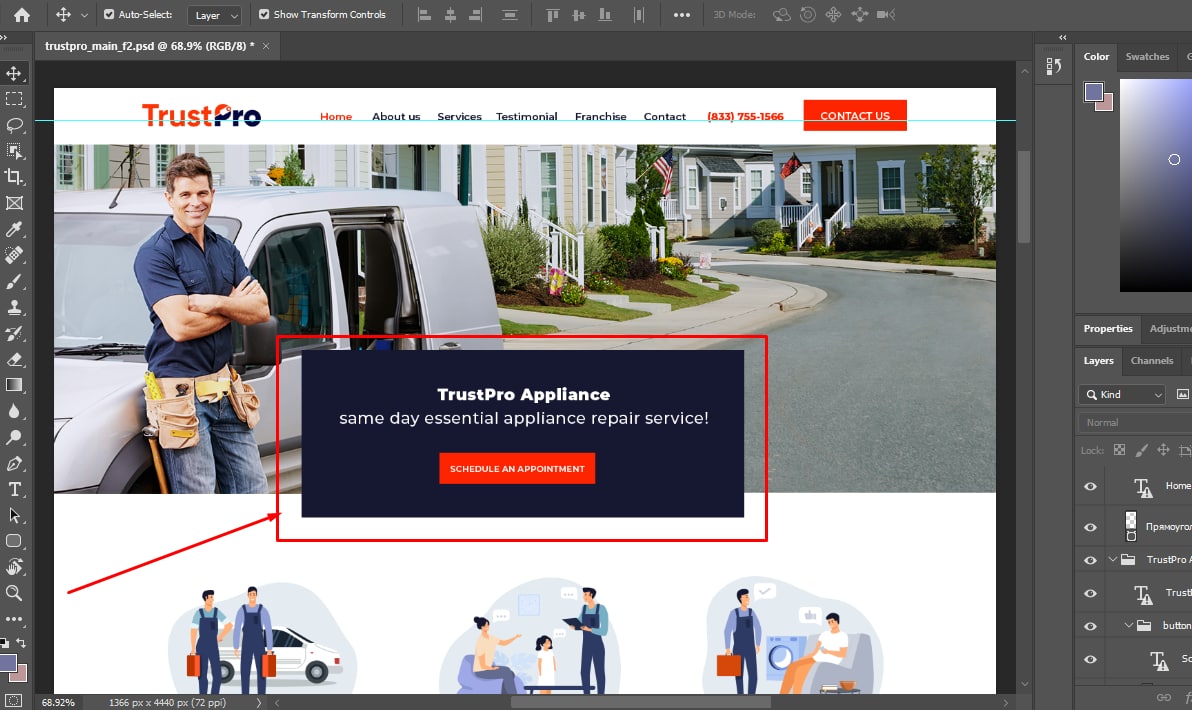The image size is (1192, 710).
Task: Select the Layers tab
Action: tap(1098, 361)
